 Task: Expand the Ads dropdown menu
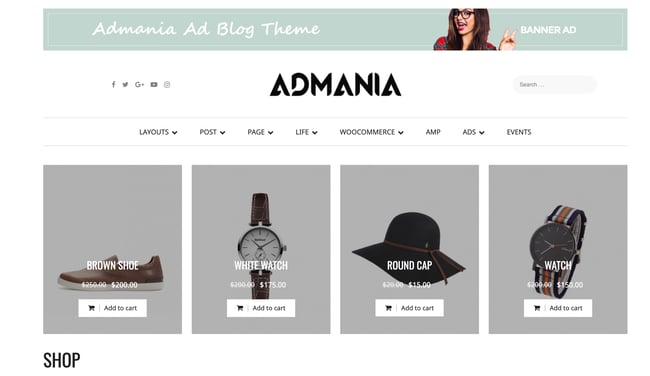473,132
